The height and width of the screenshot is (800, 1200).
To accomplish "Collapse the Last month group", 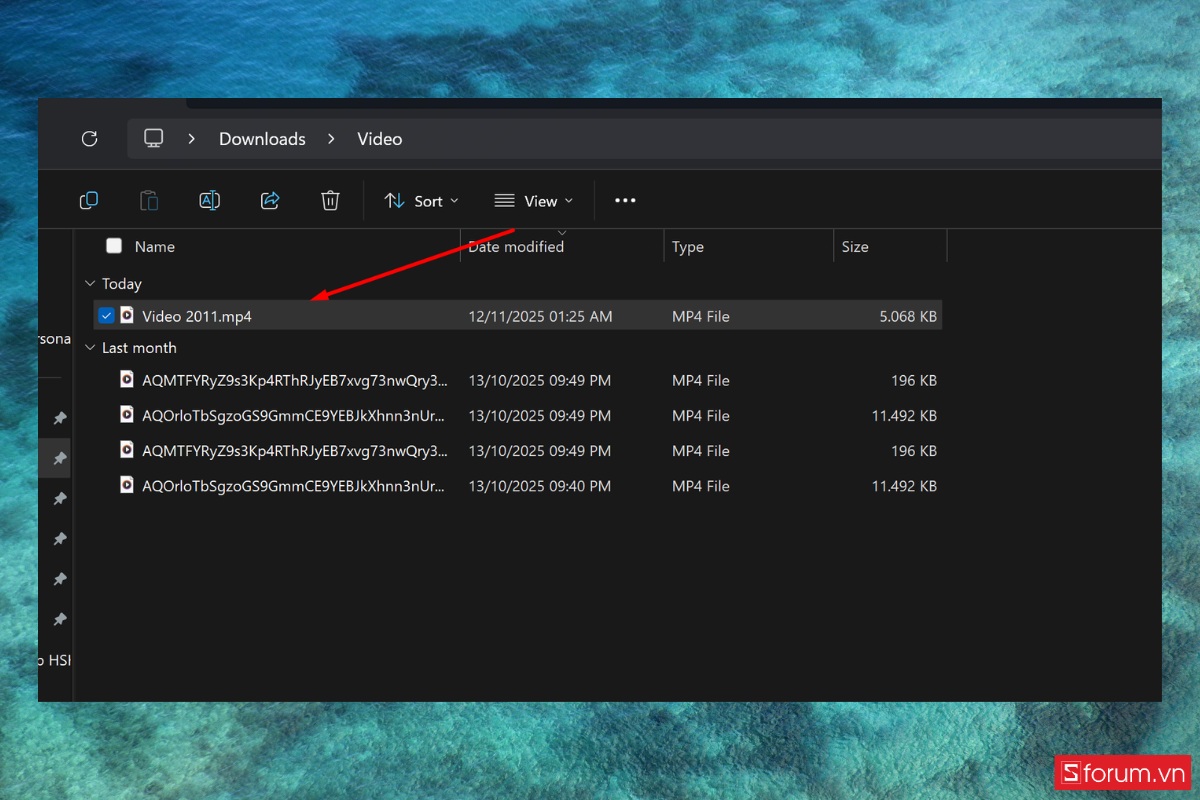I will (90, 348).
